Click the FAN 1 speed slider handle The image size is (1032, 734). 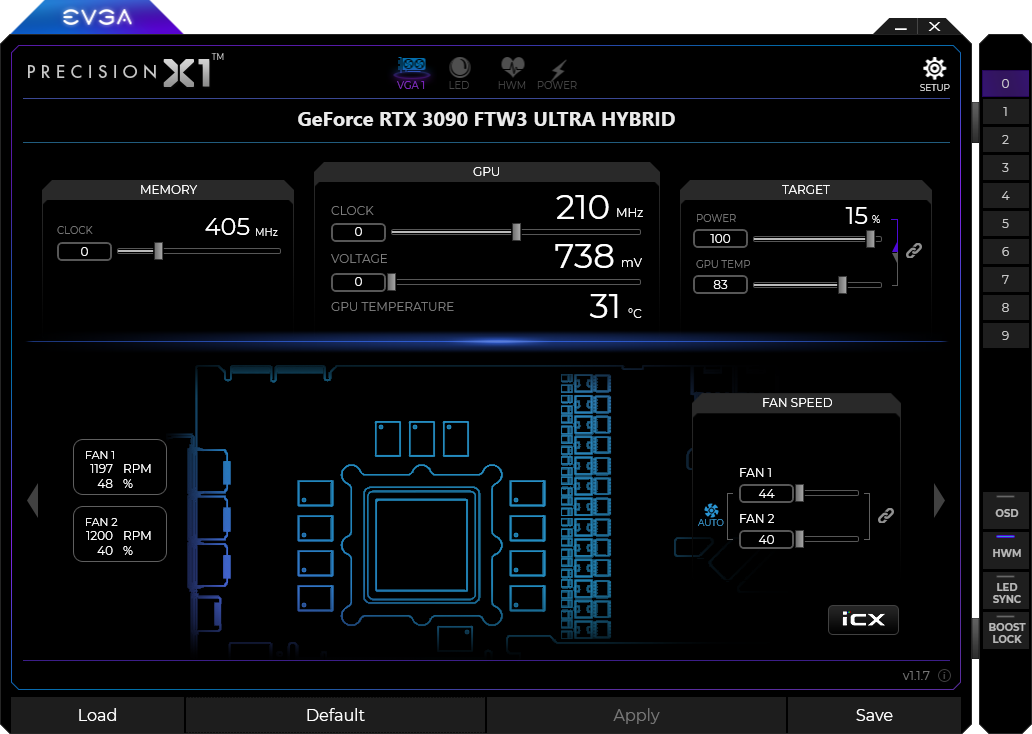[x=800, y=493]
